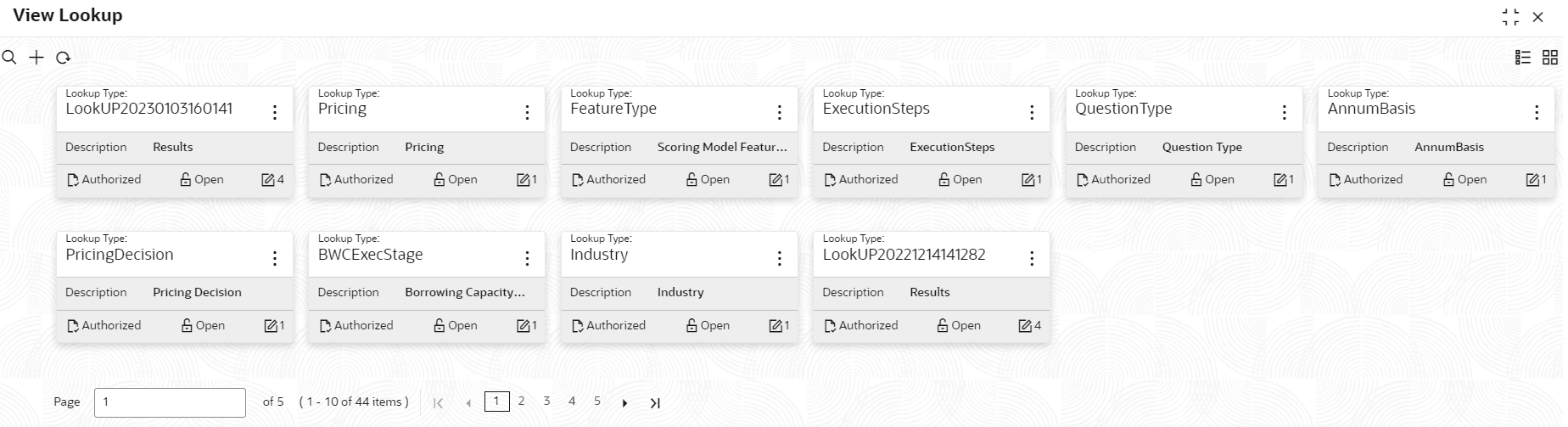Jump to last page arrow
The width and height of the screenshot is (1568, 427).
coord(654,403)
